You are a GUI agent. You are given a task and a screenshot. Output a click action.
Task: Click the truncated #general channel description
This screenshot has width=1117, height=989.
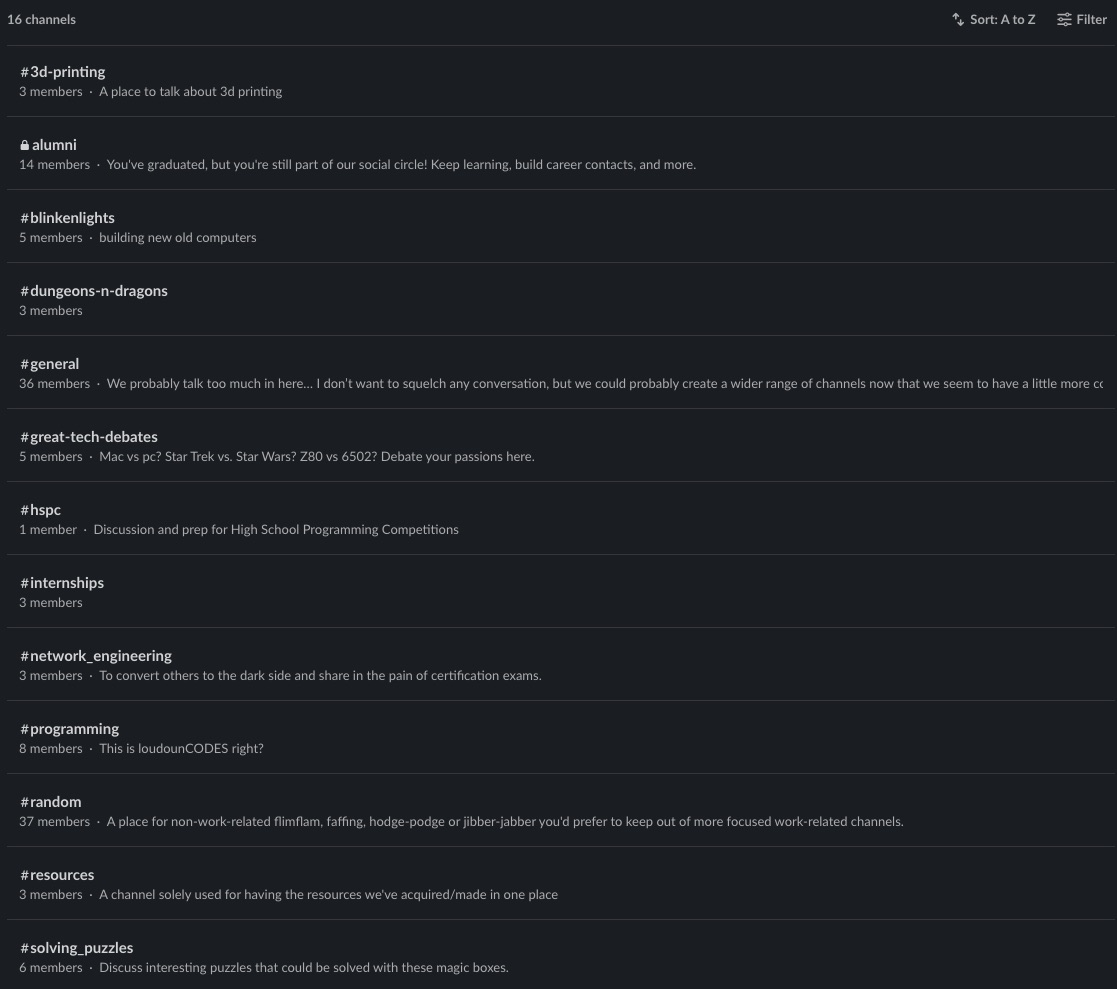click(604, 384)
